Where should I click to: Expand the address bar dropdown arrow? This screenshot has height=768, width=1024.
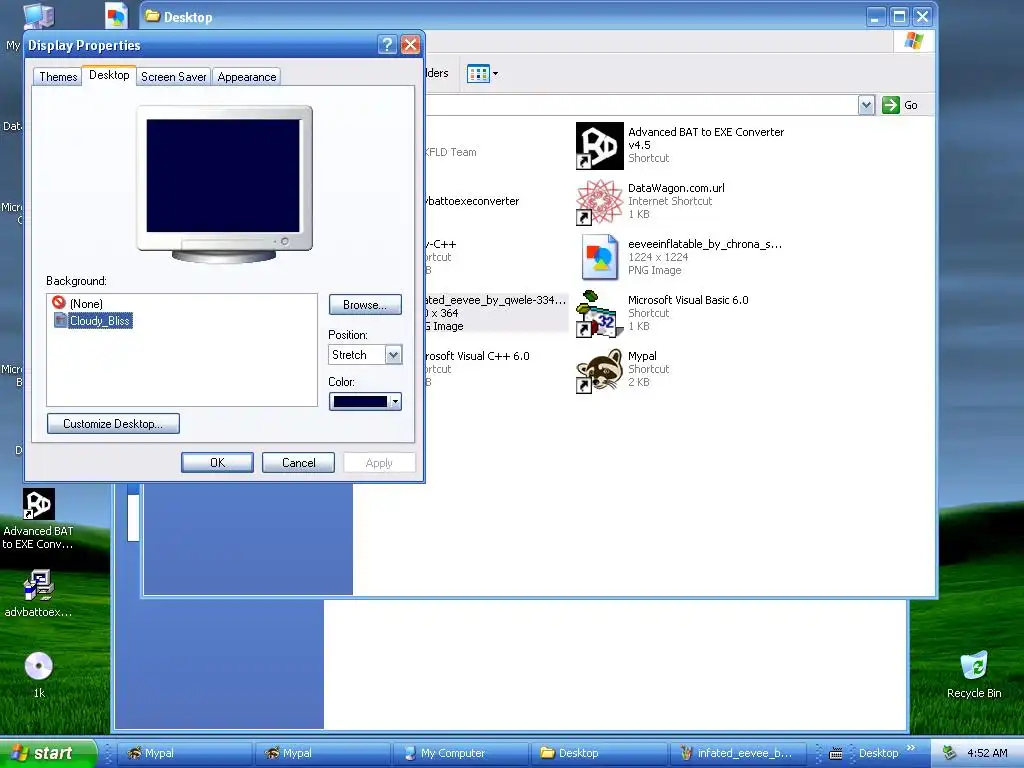coord(866,105)
